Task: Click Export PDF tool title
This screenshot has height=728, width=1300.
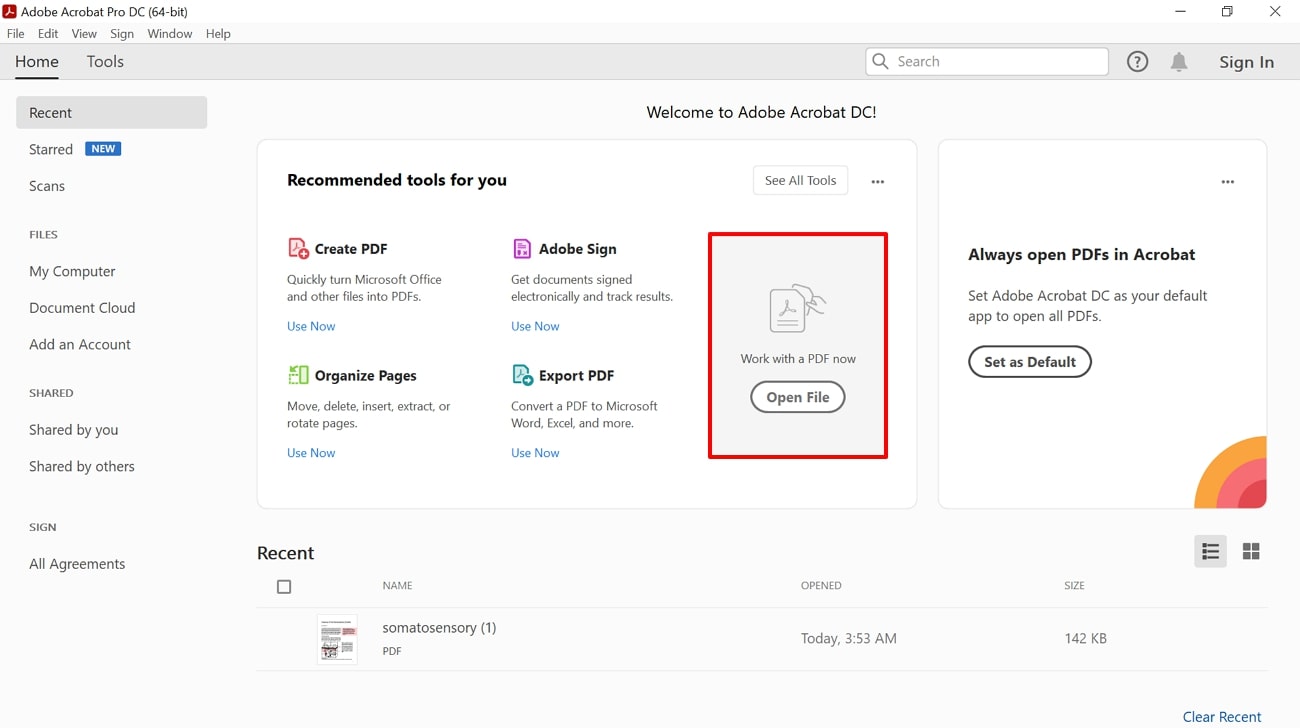Action: (x=577, y=376)
